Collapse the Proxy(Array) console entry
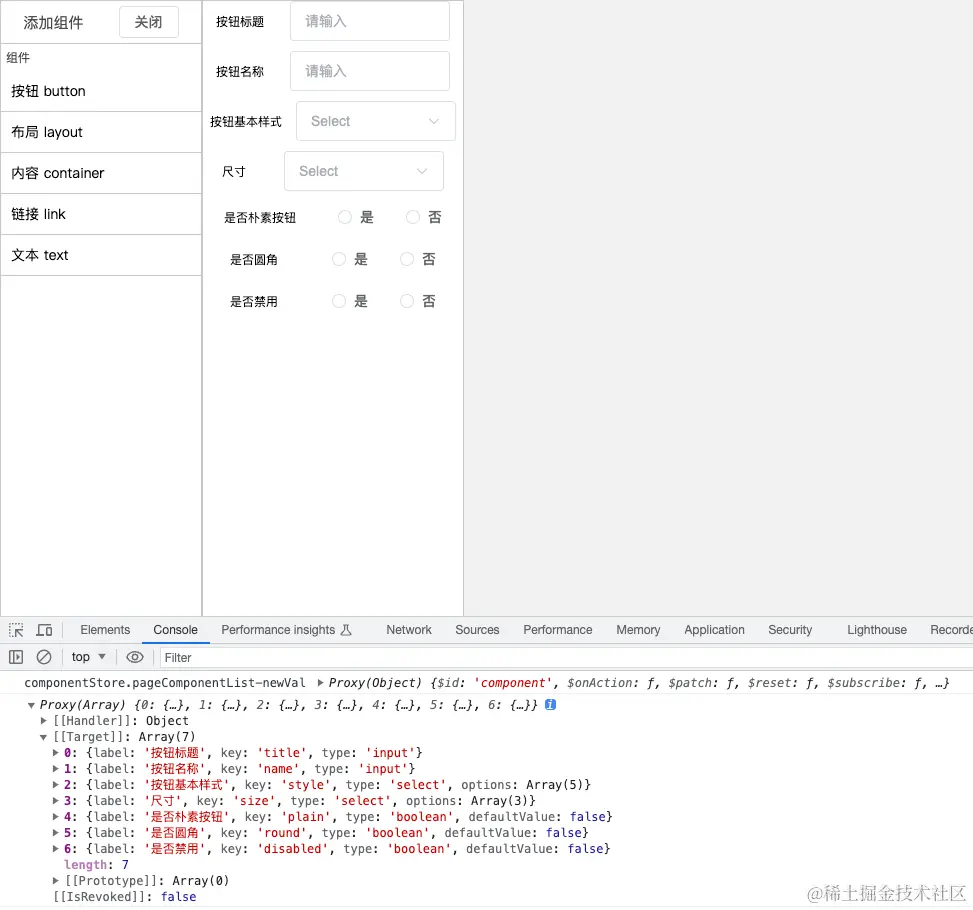Image resolution: width=973 pixels, height=910 pixels. click(x=31, y=705)
